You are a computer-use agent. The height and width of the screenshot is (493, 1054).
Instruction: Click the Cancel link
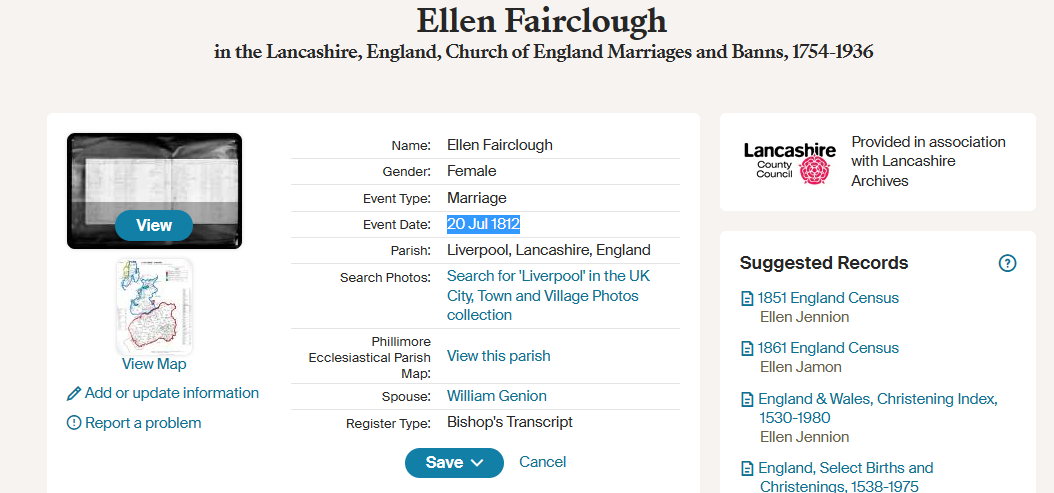point(543,462)
